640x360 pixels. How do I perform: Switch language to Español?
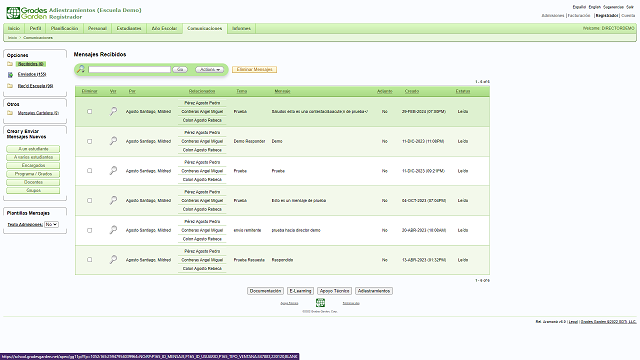[x=579, y=7]
